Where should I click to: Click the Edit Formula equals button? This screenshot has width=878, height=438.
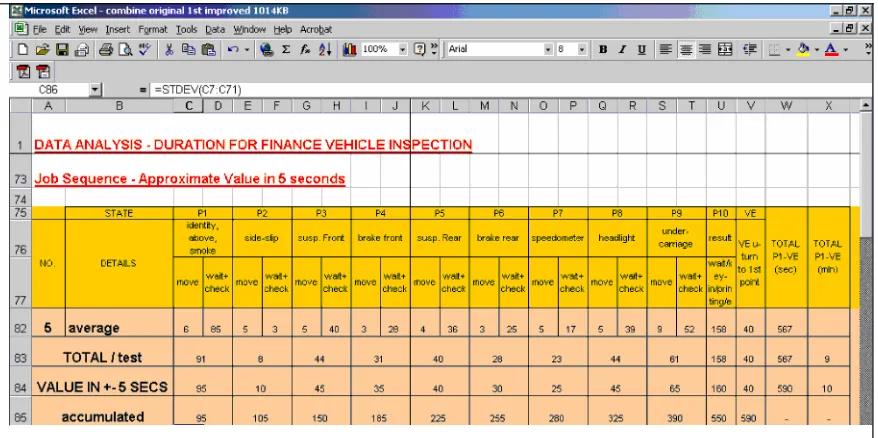143,90
